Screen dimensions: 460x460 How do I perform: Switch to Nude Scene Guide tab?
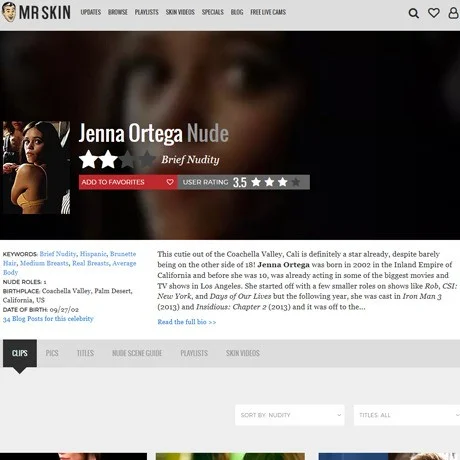(x=137, y=353)
